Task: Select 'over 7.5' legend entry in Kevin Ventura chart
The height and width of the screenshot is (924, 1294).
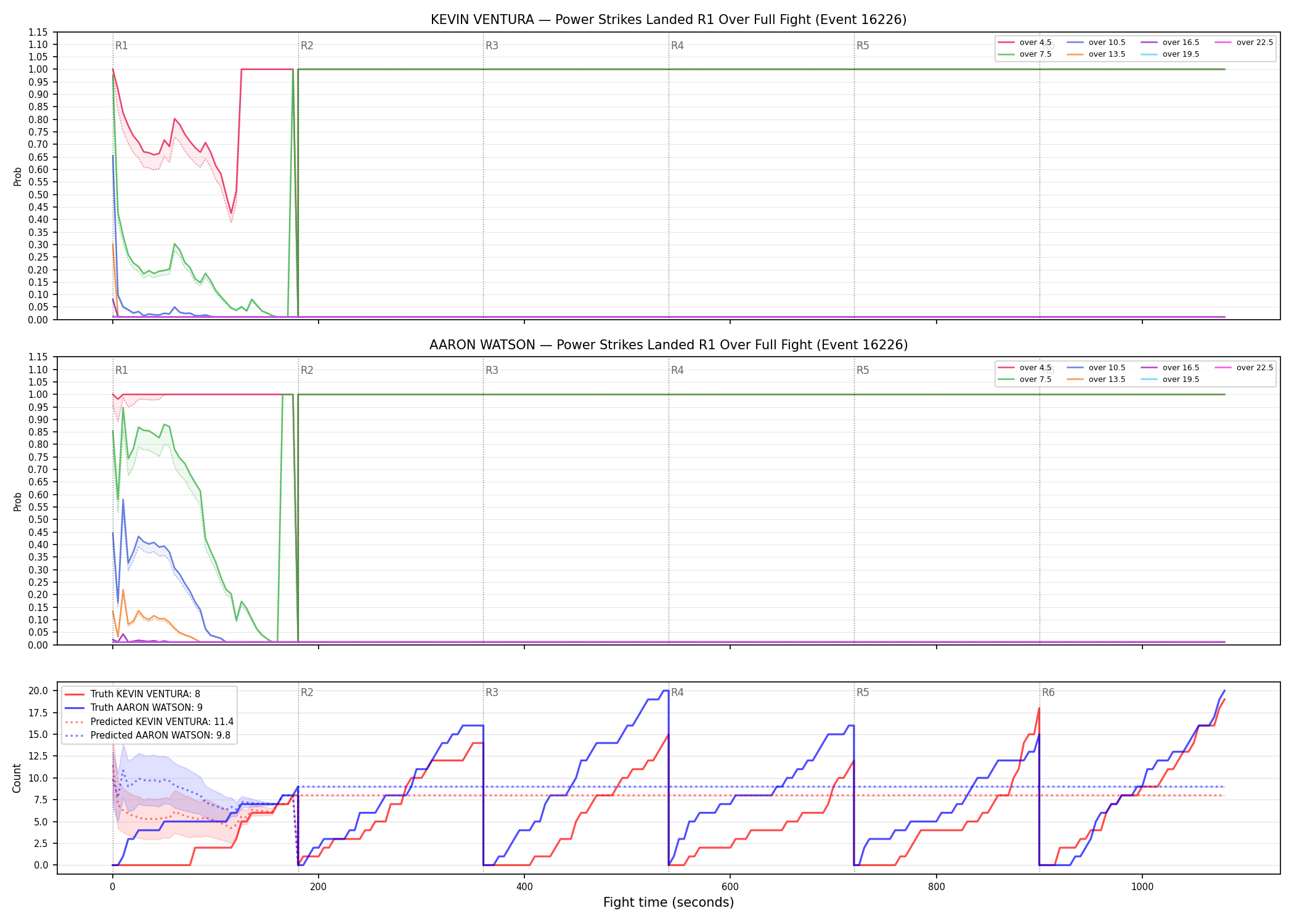Action: coord(1025,54)
